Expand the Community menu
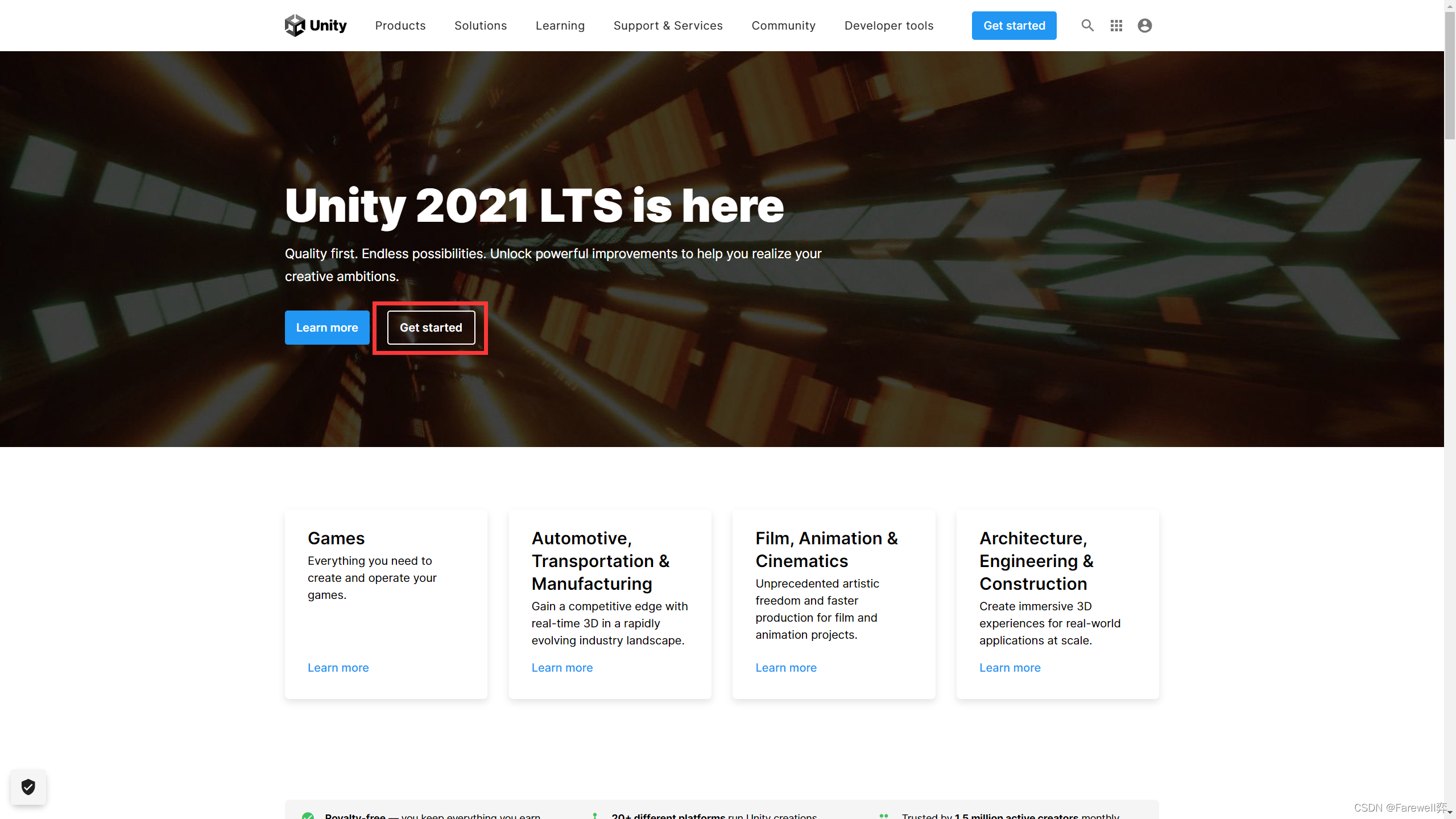 (x=783, y=26)
